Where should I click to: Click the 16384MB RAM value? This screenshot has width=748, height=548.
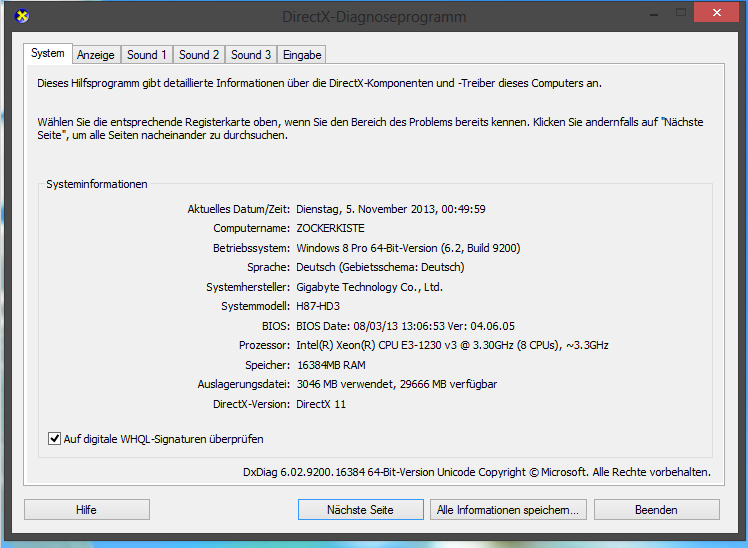point(331,365)
